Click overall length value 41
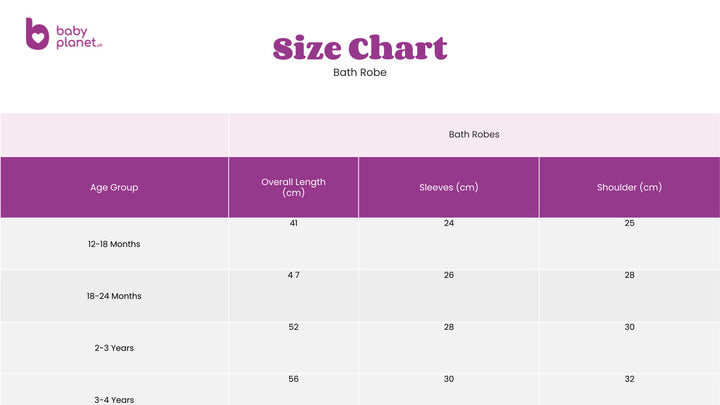The width and height of the screenshot is (720, 405). click(x=293, y=223)
